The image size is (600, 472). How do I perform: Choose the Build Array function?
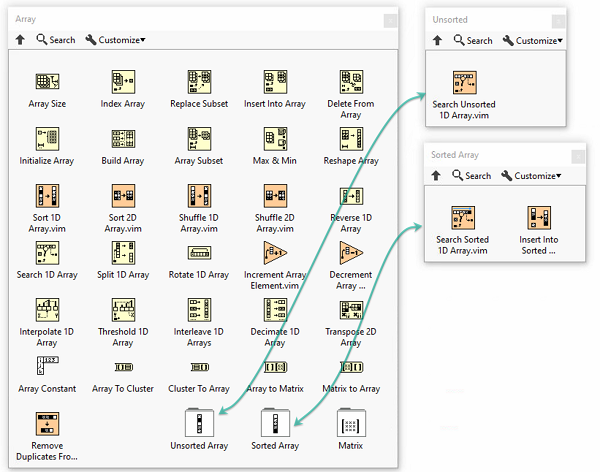pos(123,139)
